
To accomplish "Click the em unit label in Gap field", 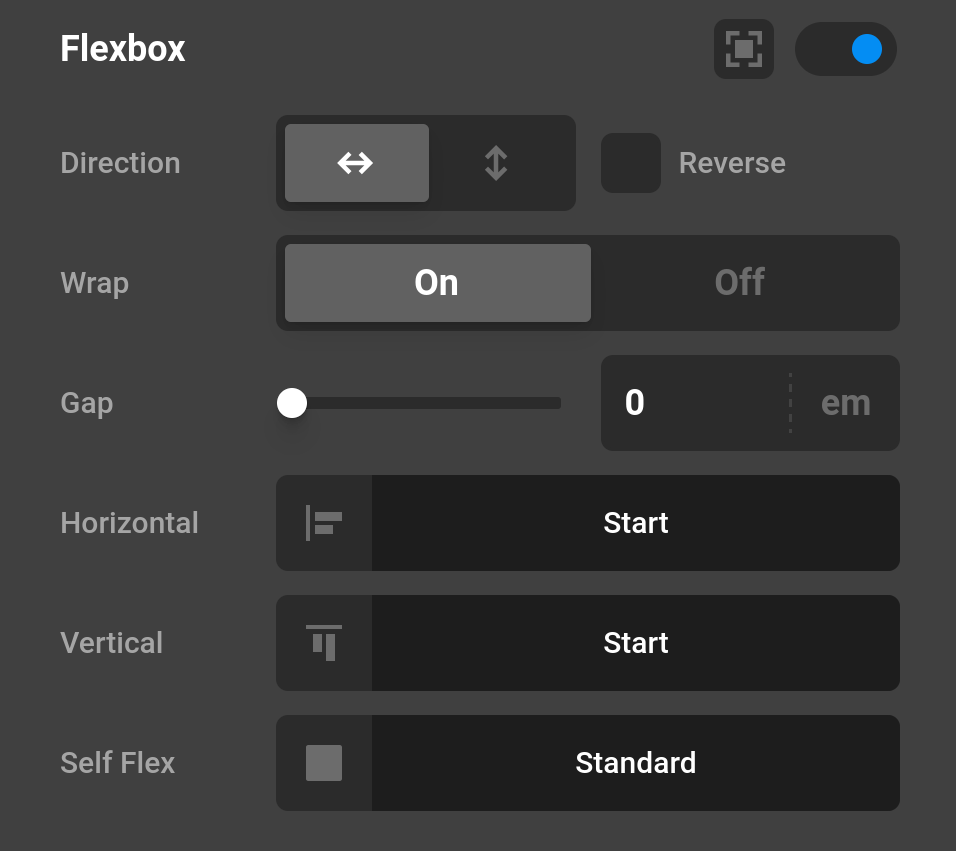I will click(846, 402).
